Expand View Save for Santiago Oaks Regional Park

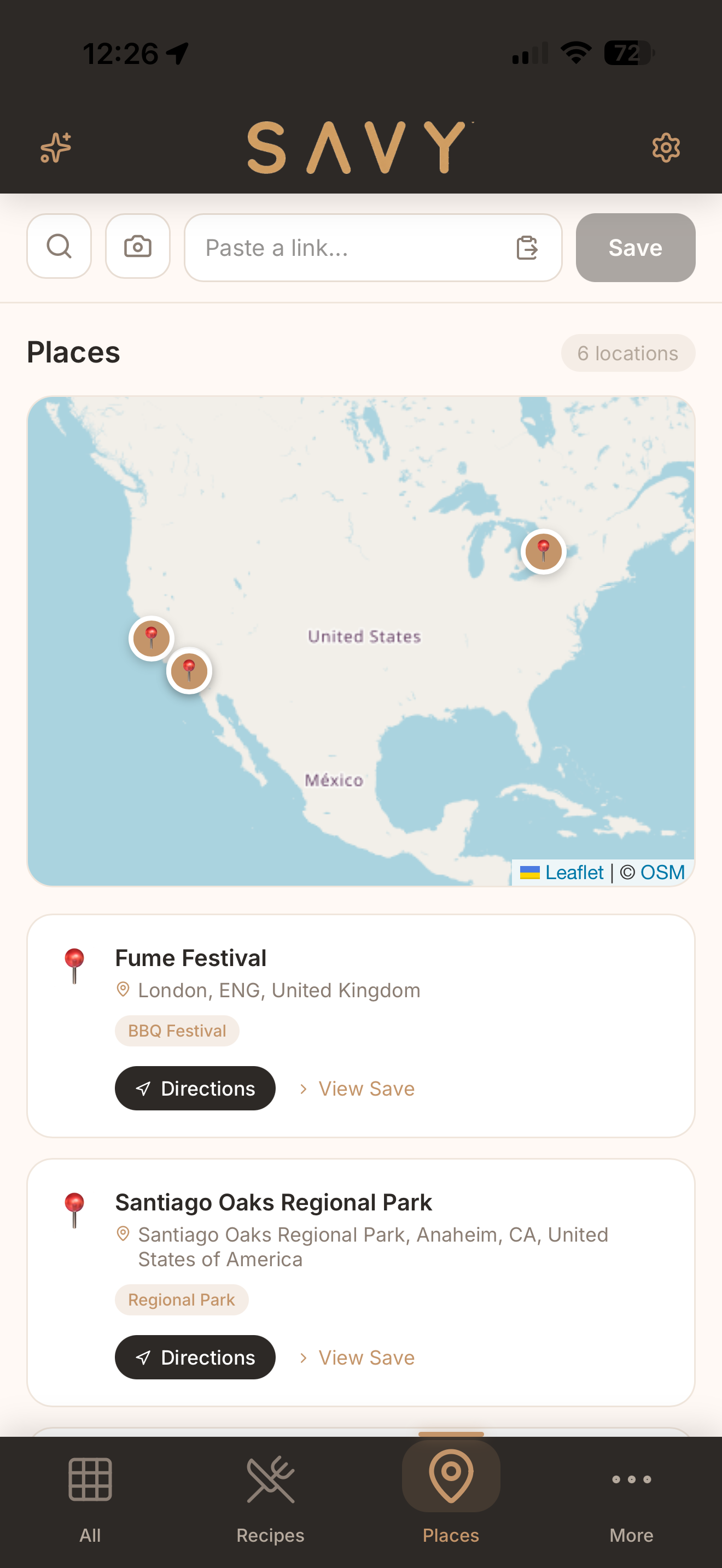pos(357,1358)
